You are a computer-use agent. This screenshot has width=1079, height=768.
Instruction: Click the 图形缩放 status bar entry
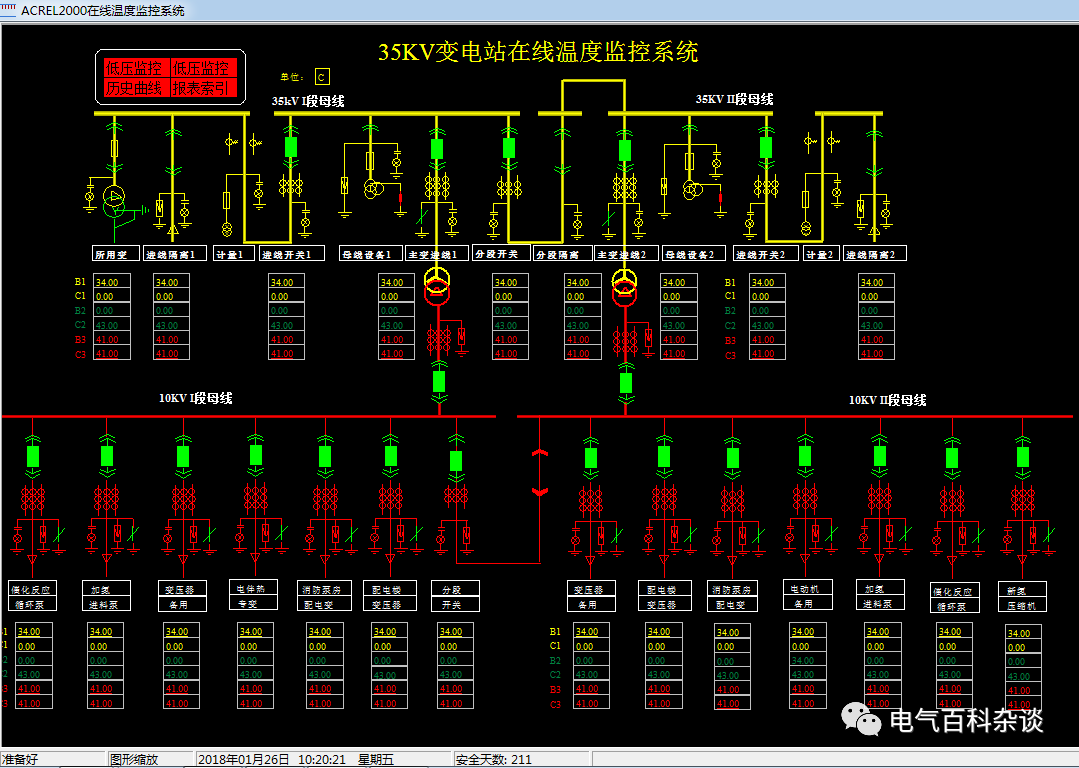[134, 759]
